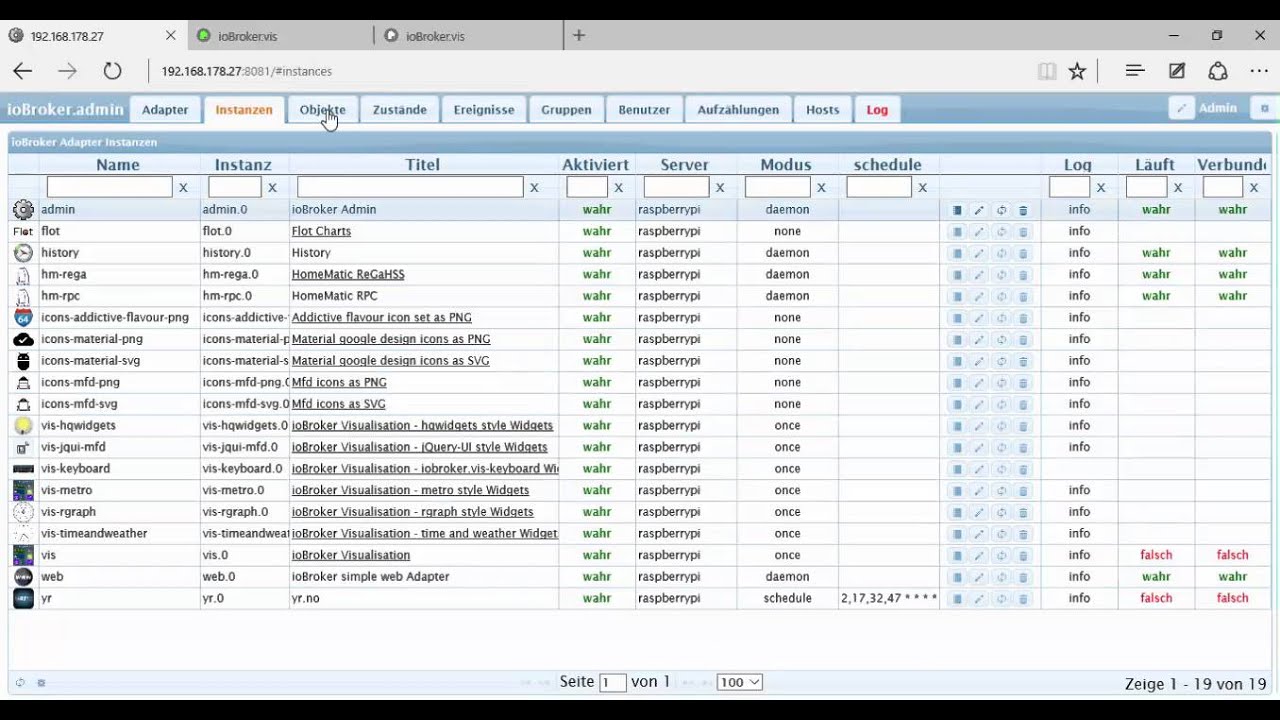Click the schedule value 2,17,32,47 * * * *

[889, 598]
